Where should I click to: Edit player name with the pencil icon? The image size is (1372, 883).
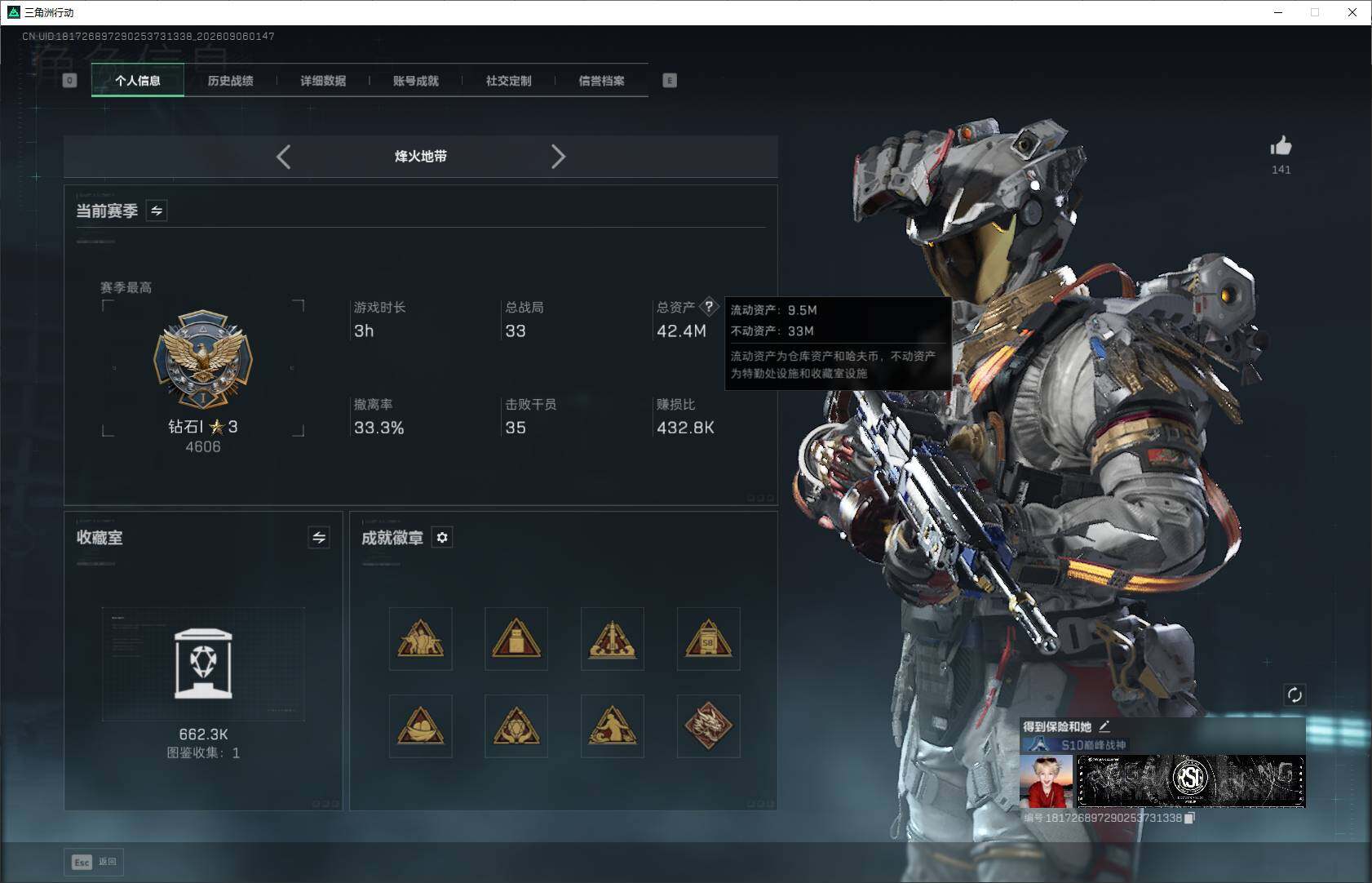point(1104,725)
